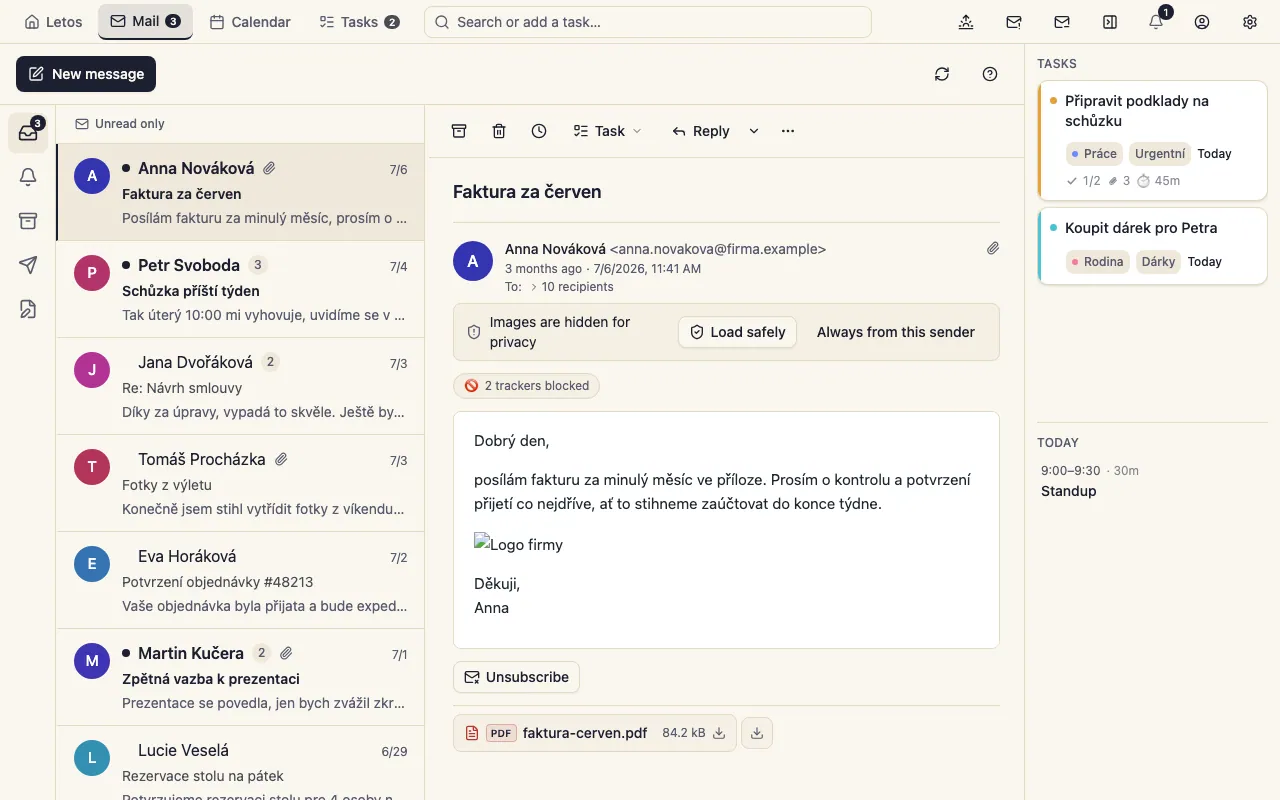Delete the open email with trash icon
Screen dimensions: 1280x800
[499, 131]
